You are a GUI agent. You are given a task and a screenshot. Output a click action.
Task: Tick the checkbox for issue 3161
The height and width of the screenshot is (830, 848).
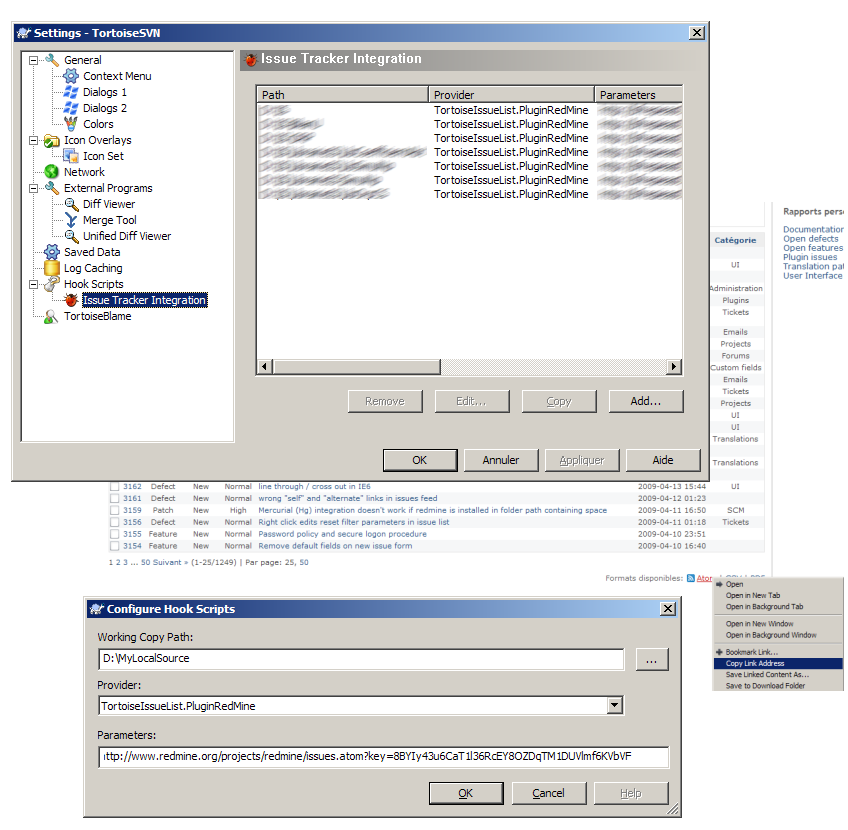tap(114, 499)
